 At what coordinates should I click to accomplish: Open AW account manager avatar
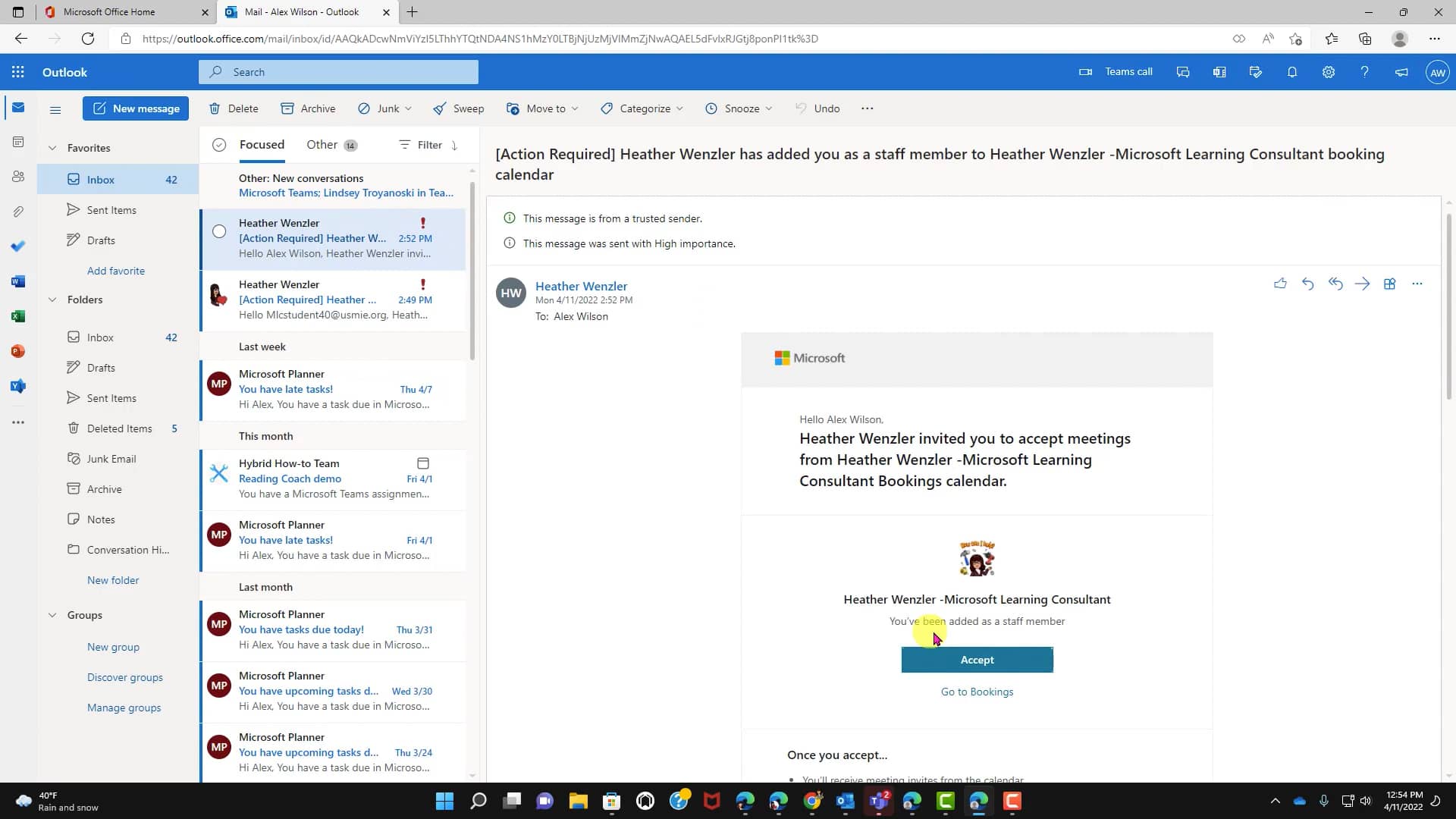[1437, 72]
